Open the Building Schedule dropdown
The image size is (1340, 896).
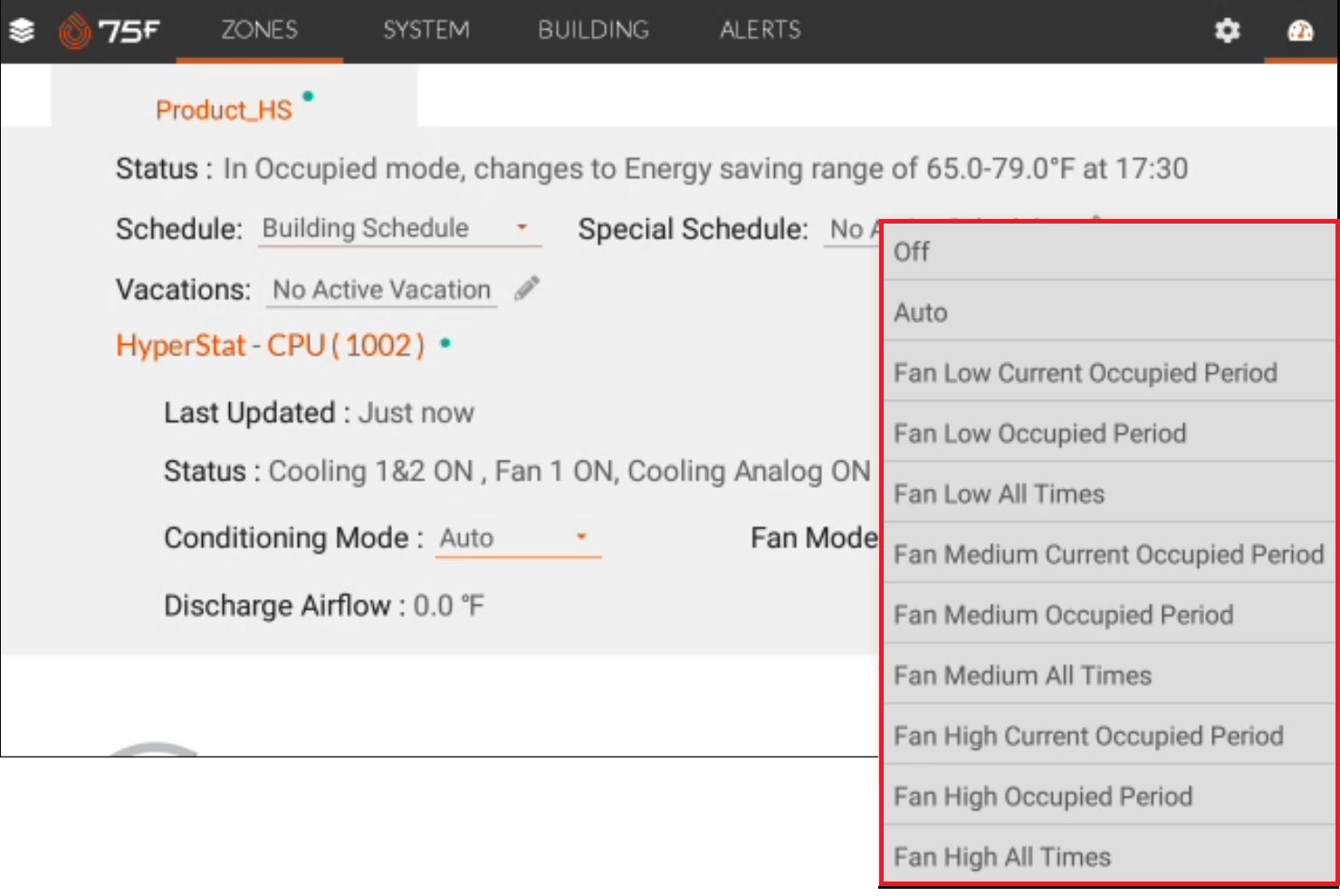(400, 228)
